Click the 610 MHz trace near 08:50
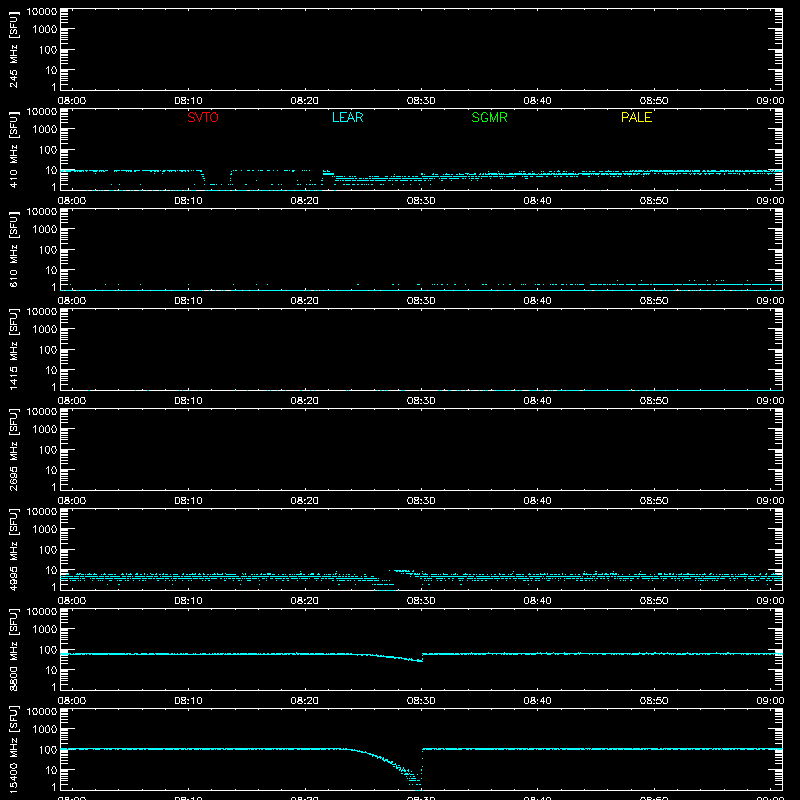Viewport: 800px width, 800px height. (x=654, y=284)
